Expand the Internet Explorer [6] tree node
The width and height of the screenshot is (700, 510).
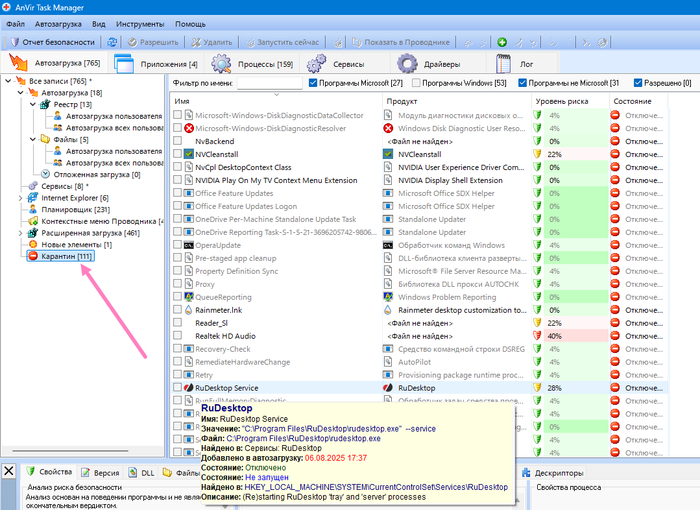tap(20, 198)
